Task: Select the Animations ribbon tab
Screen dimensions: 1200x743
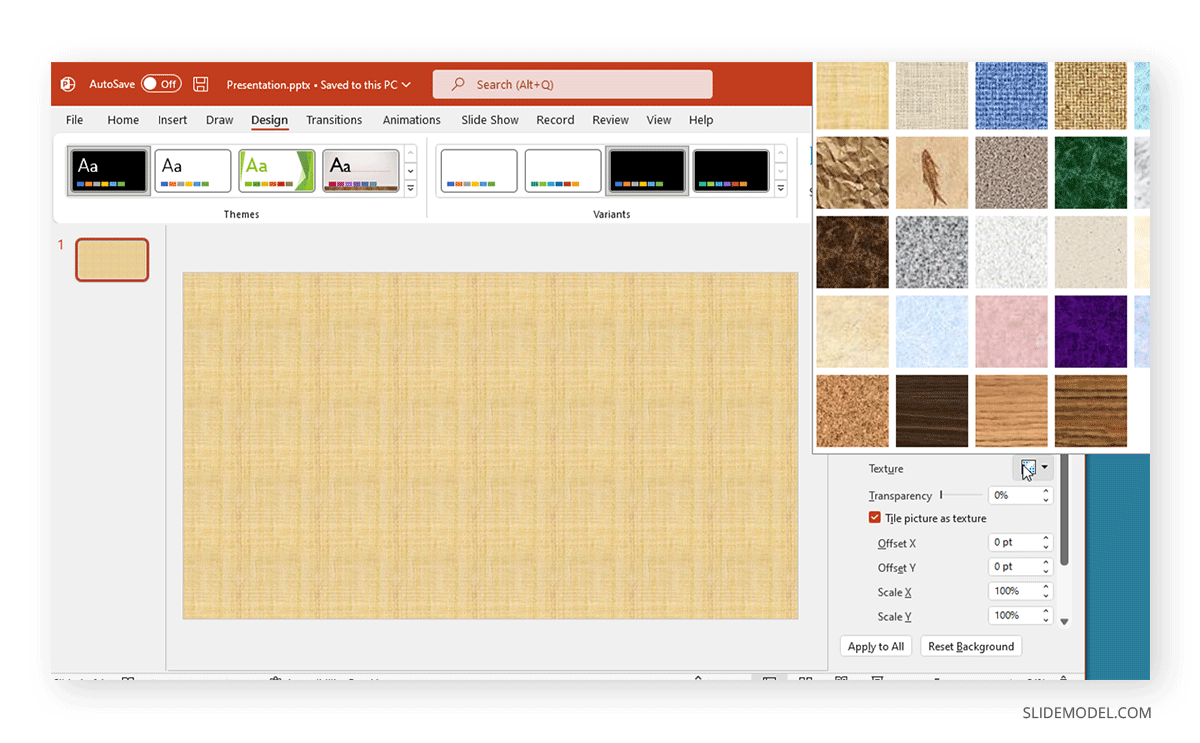Action: coord(411,119)
